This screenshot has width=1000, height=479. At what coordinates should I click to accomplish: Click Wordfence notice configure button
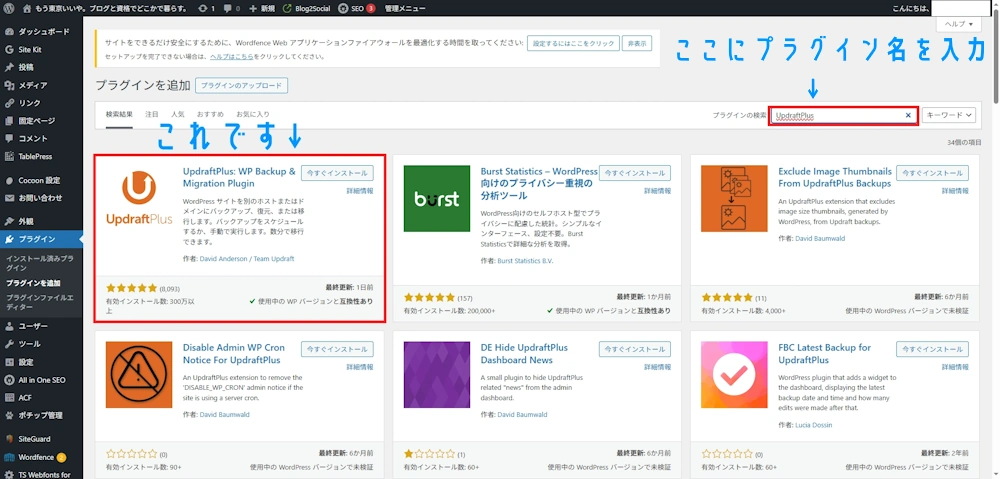pos(573,43)
